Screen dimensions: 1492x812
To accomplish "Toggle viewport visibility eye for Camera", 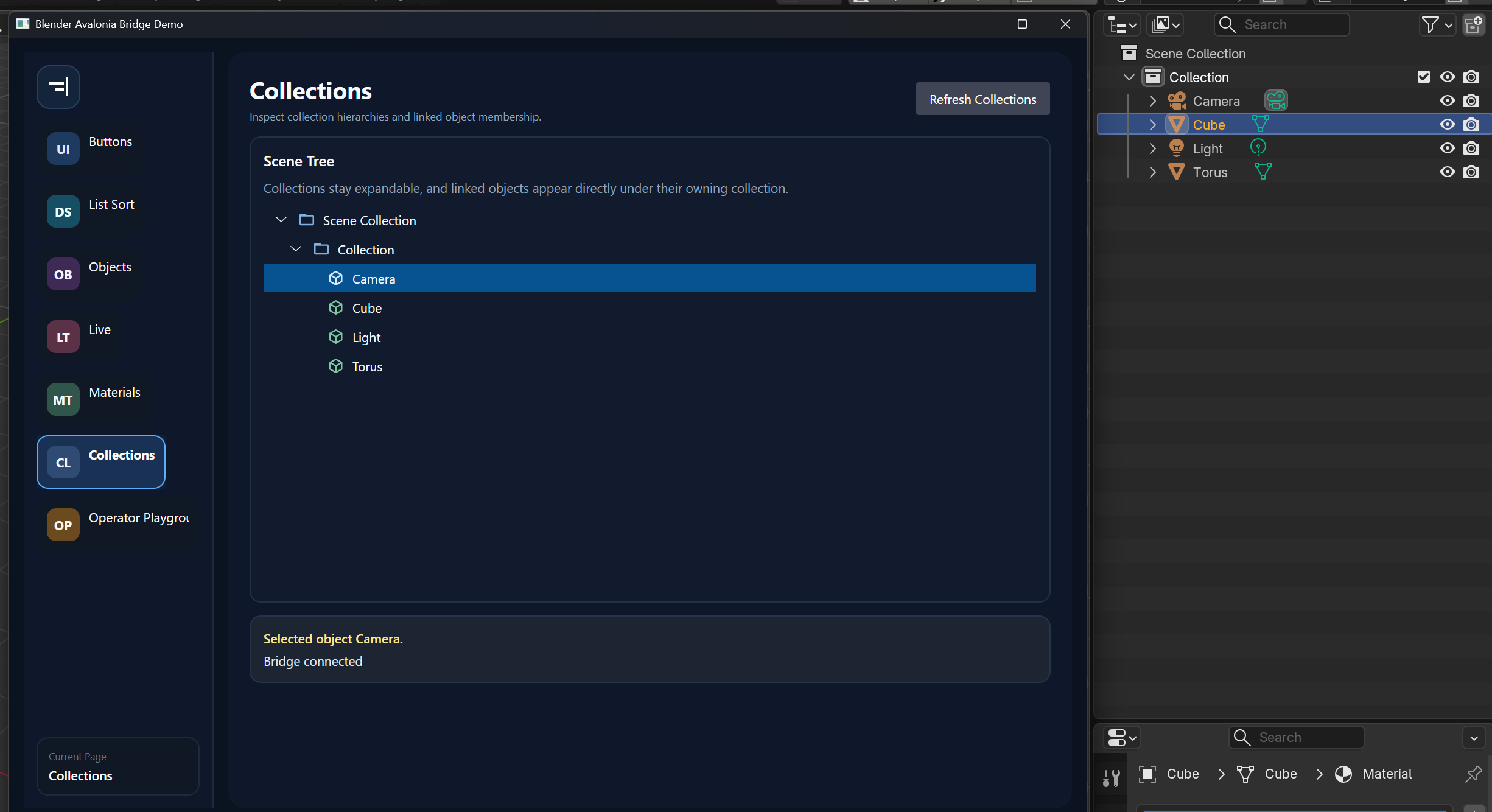I will 1448,100.
